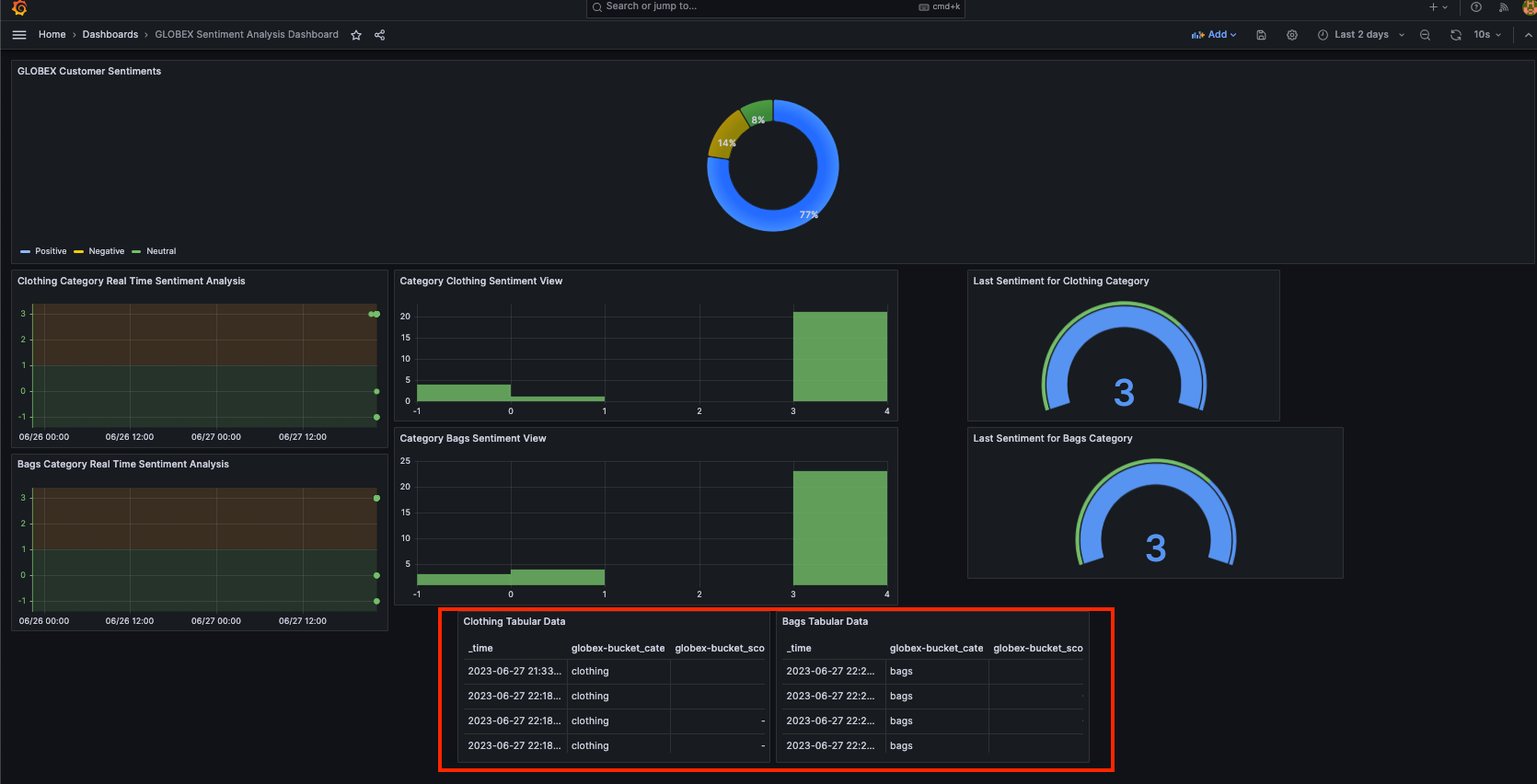Click the blue Positive legend color swatch
1537x784 pixels.
click(x=26, y=251)
